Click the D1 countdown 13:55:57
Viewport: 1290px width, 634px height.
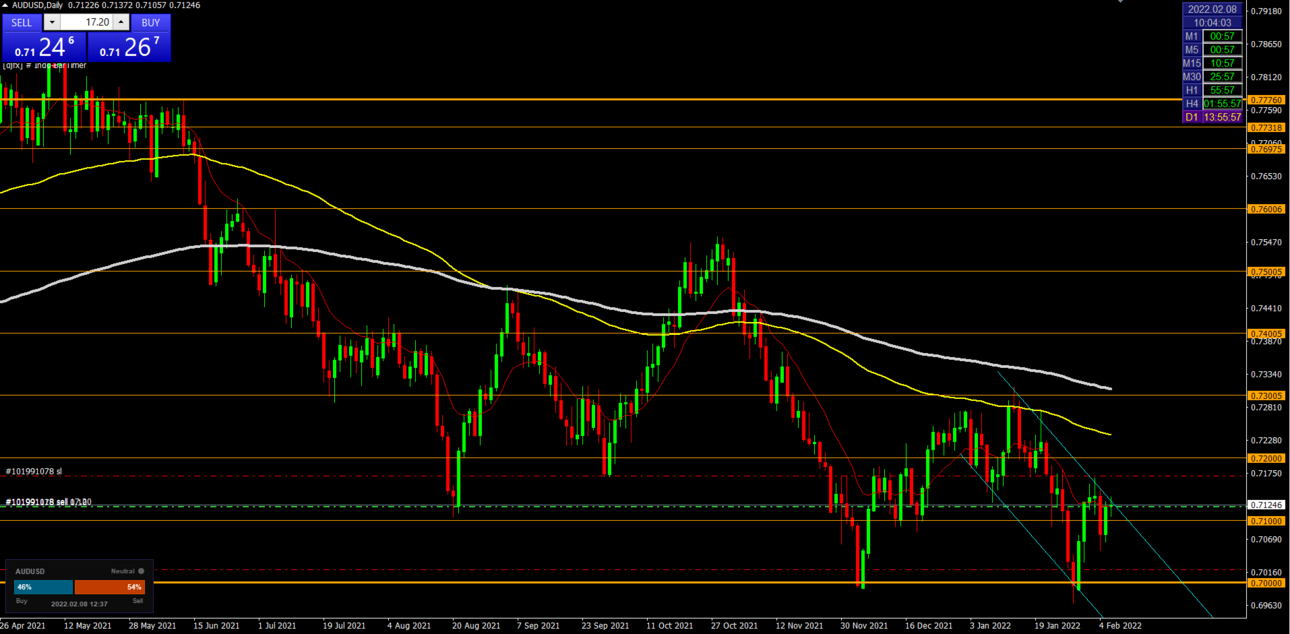click(x=1222, y=117)
